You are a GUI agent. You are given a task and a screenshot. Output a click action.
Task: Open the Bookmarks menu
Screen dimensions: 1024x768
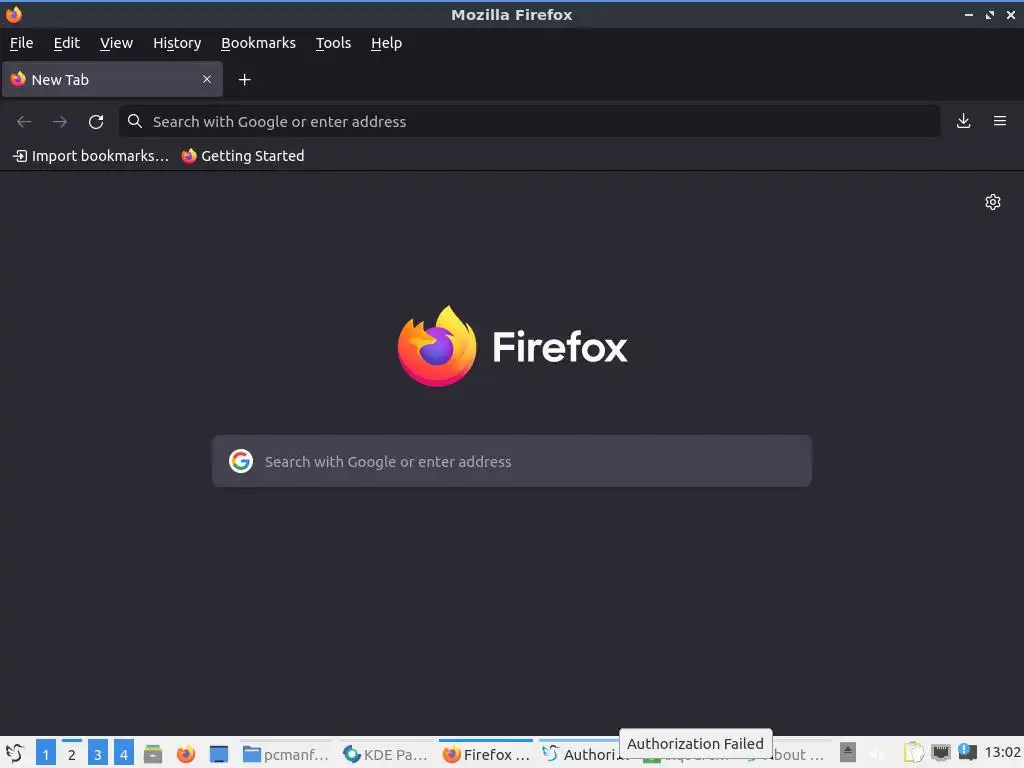[x=258, y=43]
